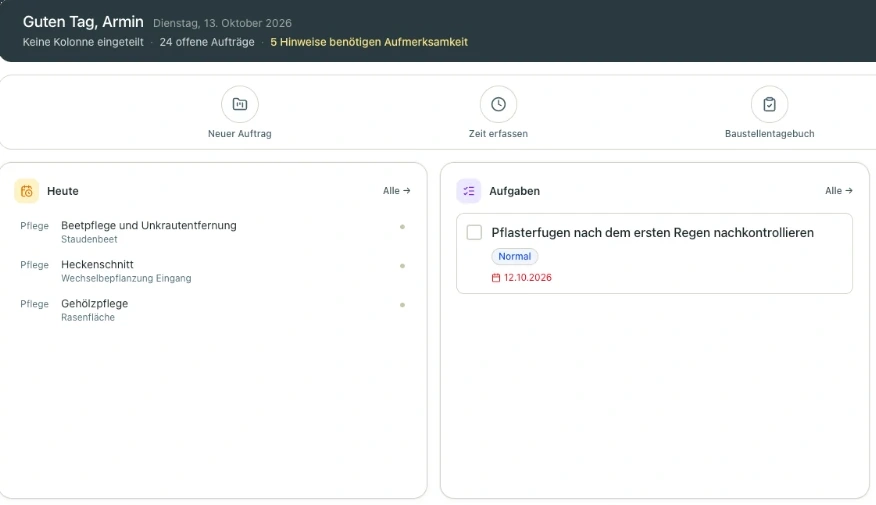The width and height of the screenshot is (876, 505).
Task: Click the Heute calendar icon
Action: (x=26, y=191)
